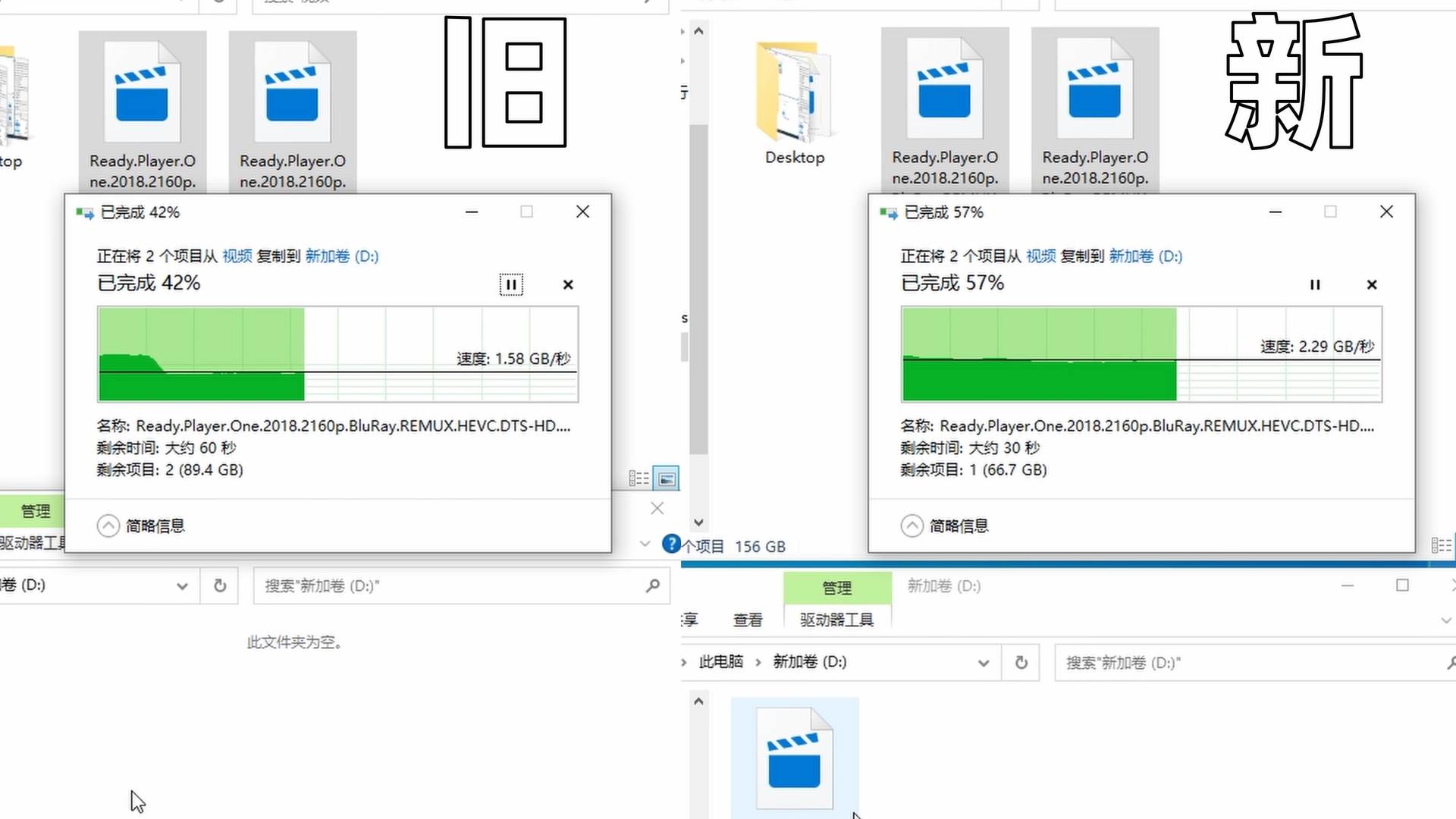
Task: Open the 视频 source link in the 42% dialog
Action: click(236, 256)
